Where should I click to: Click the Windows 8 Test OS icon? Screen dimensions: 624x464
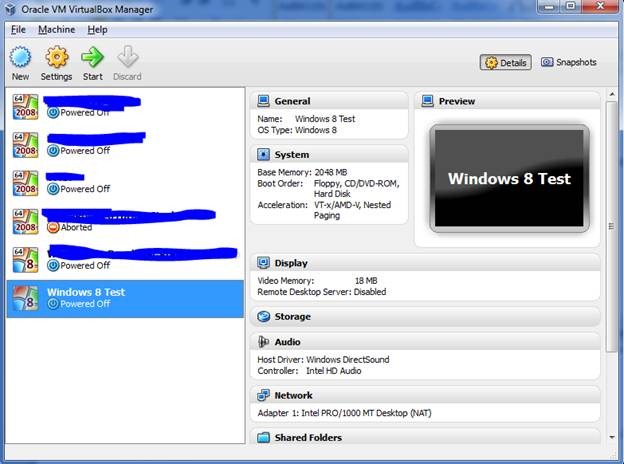25,298
